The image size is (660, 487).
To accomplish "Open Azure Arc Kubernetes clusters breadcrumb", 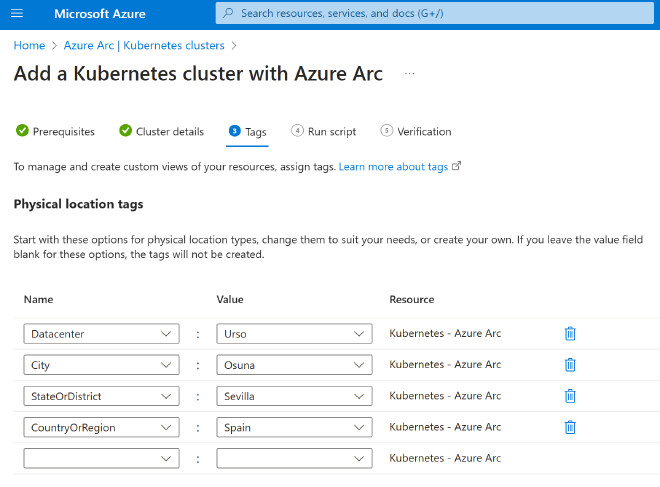I will click(x=144, y=45).
